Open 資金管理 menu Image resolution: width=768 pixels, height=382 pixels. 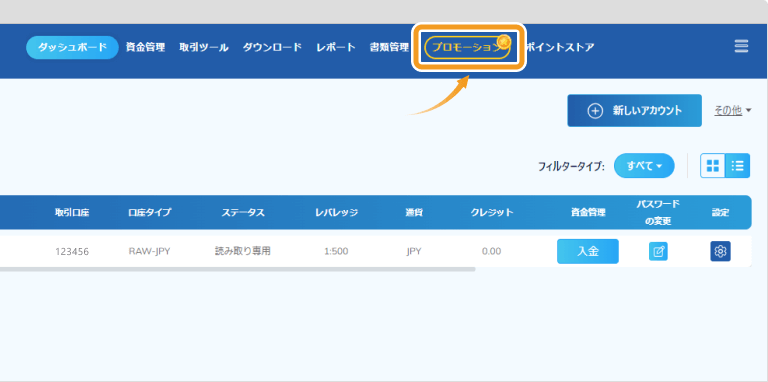click(x=145, y=48)
